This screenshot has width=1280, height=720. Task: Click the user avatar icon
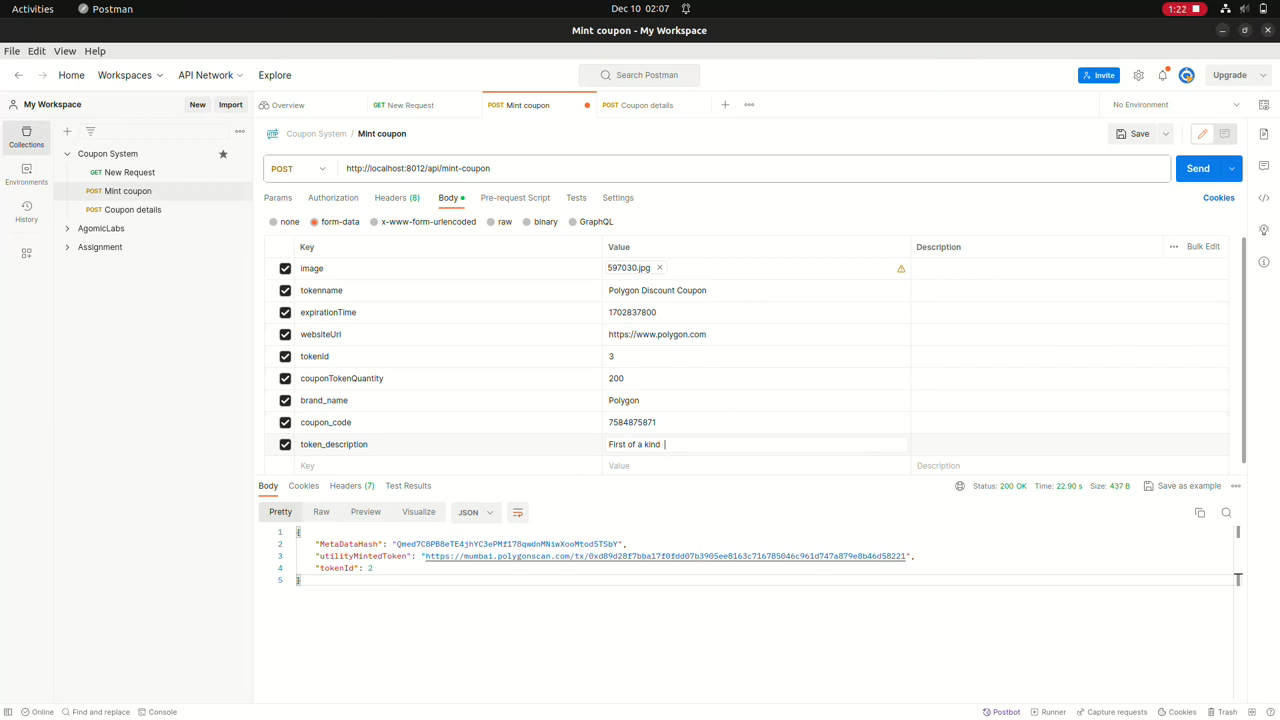(1187, 75)
